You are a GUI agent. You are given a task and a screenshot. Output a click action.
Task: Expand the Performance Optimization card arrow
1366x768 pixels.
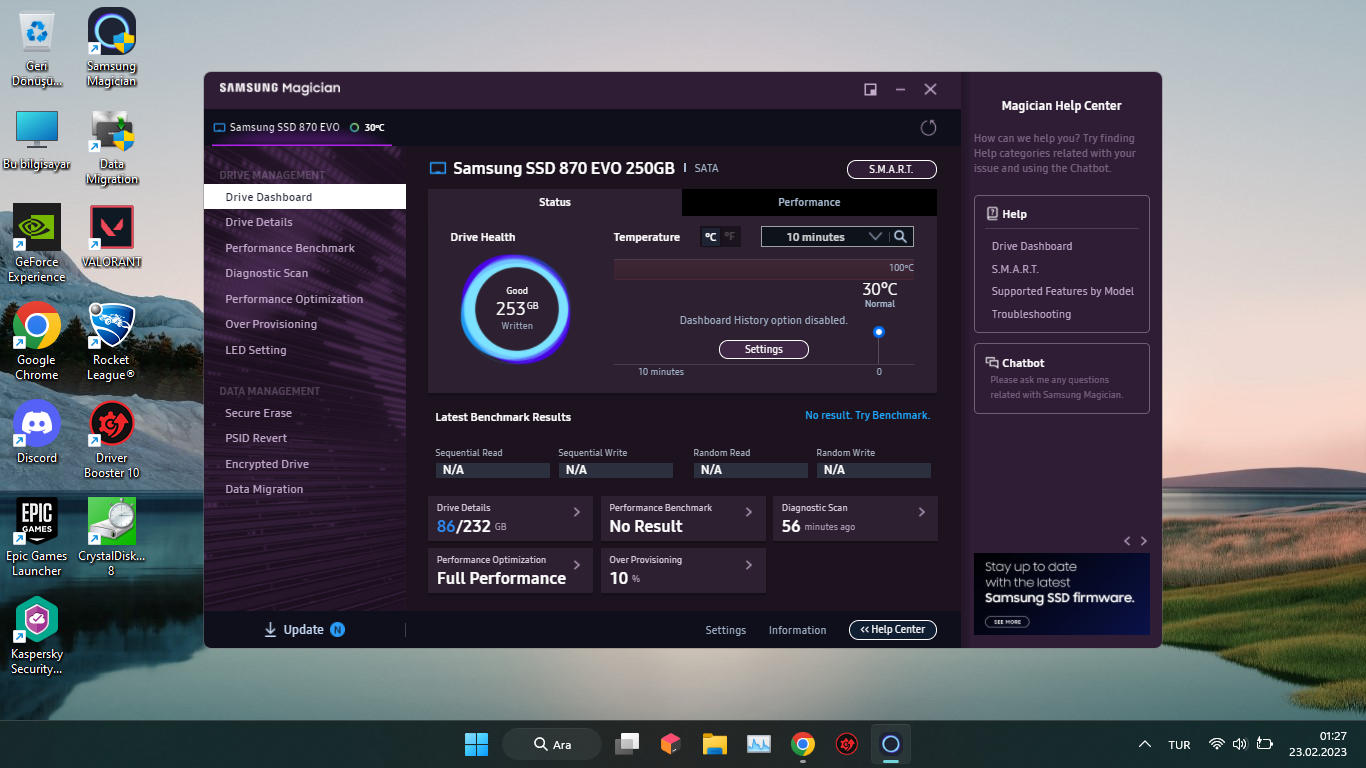[577, 565]
